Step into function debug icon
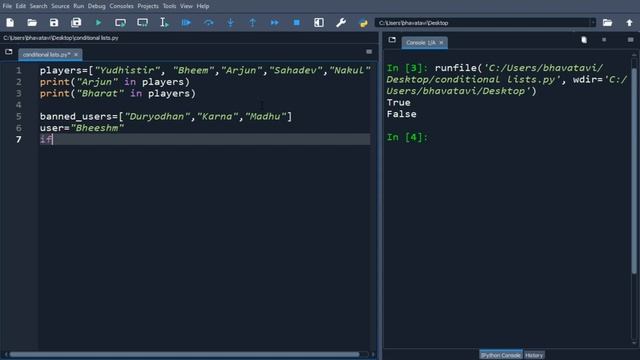Image resolution: width=640 pixels, height=360 pixels. pyautogui.click(x=231, y=23)
